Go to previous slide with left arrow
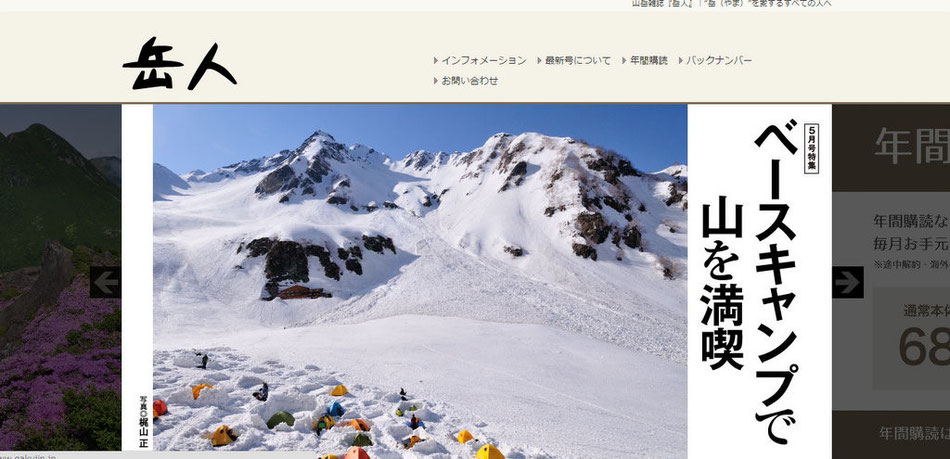 (105, 282)
